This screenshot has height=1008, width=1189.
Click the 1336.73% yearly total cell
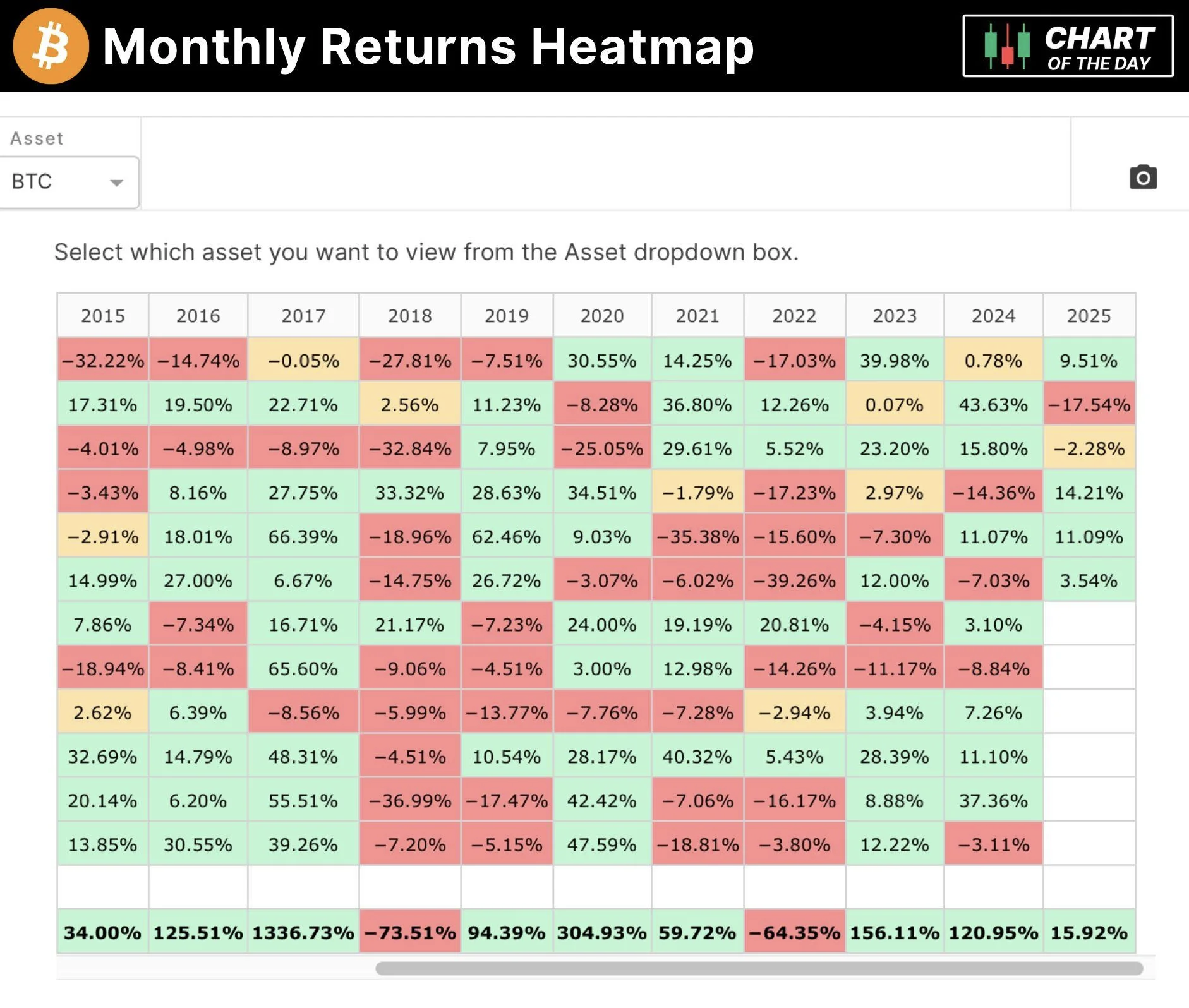pos(303,932)
